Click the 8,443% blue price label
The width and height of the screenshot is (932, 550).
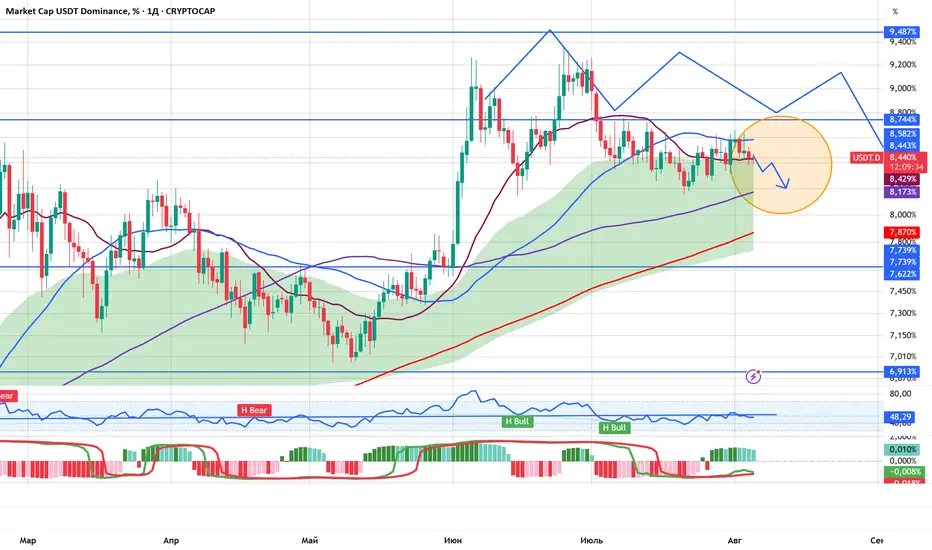pos(902,146)
